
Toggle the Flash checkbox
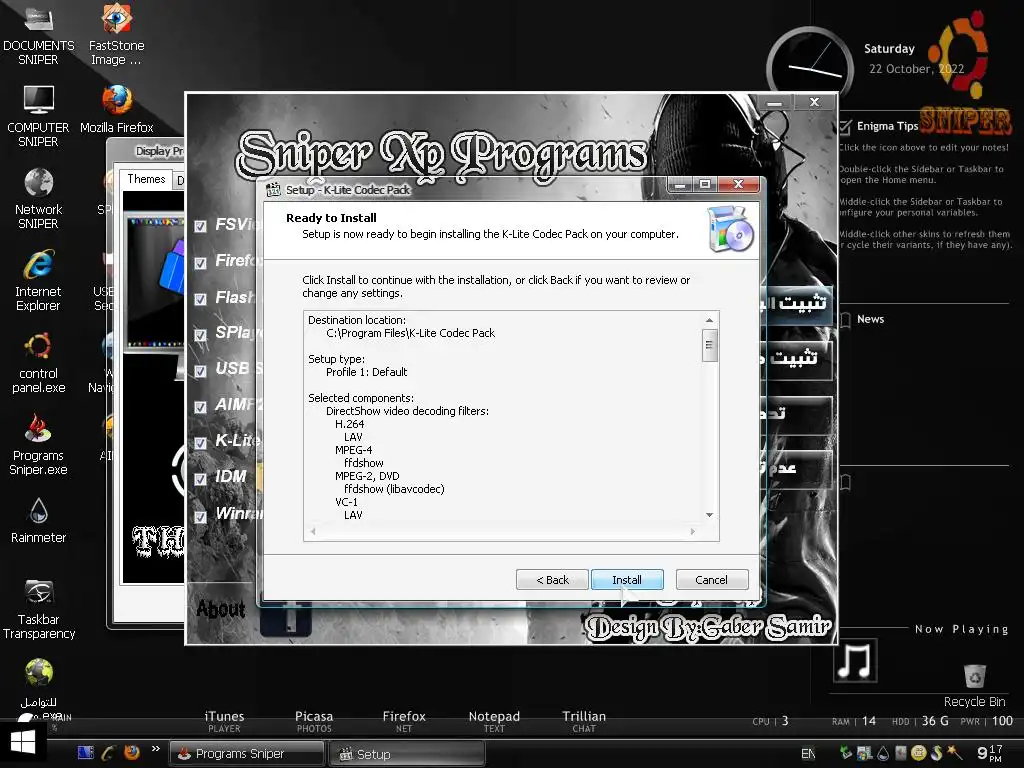(200, 300)
